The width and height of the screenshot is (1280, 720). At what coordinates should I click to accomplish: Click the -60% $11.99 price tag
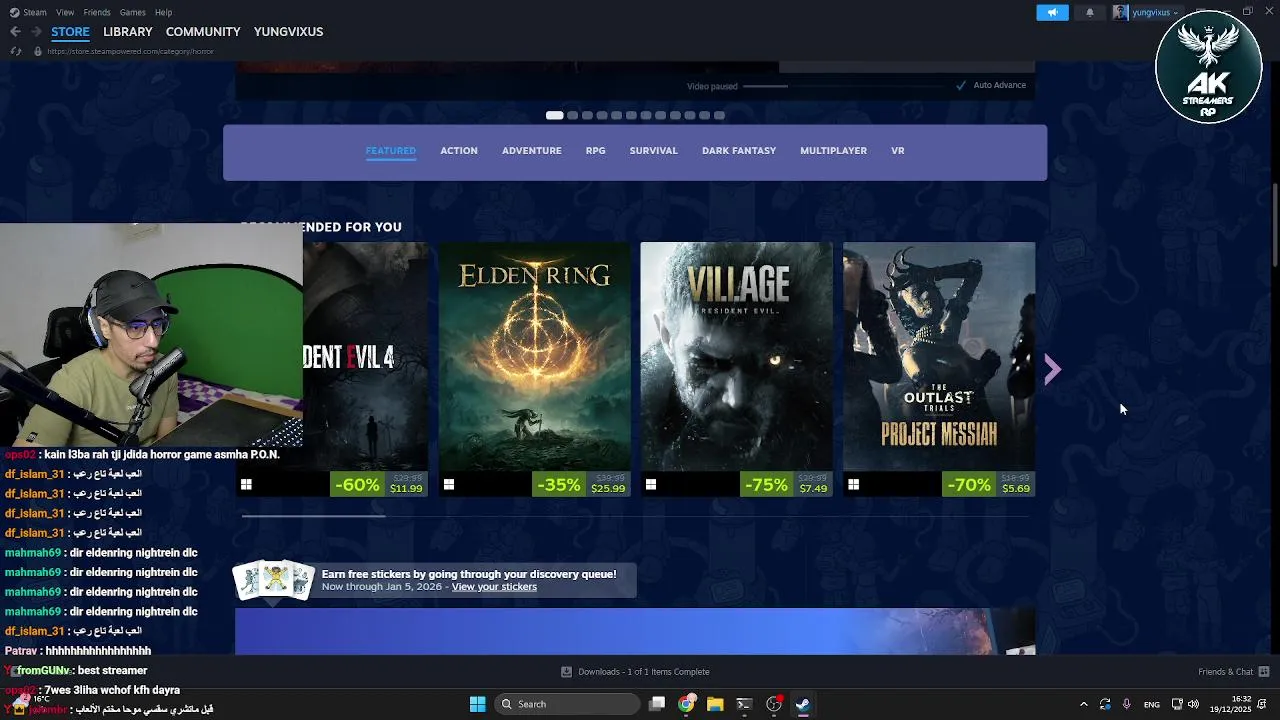pyautogui.click(x=379, y=484)
